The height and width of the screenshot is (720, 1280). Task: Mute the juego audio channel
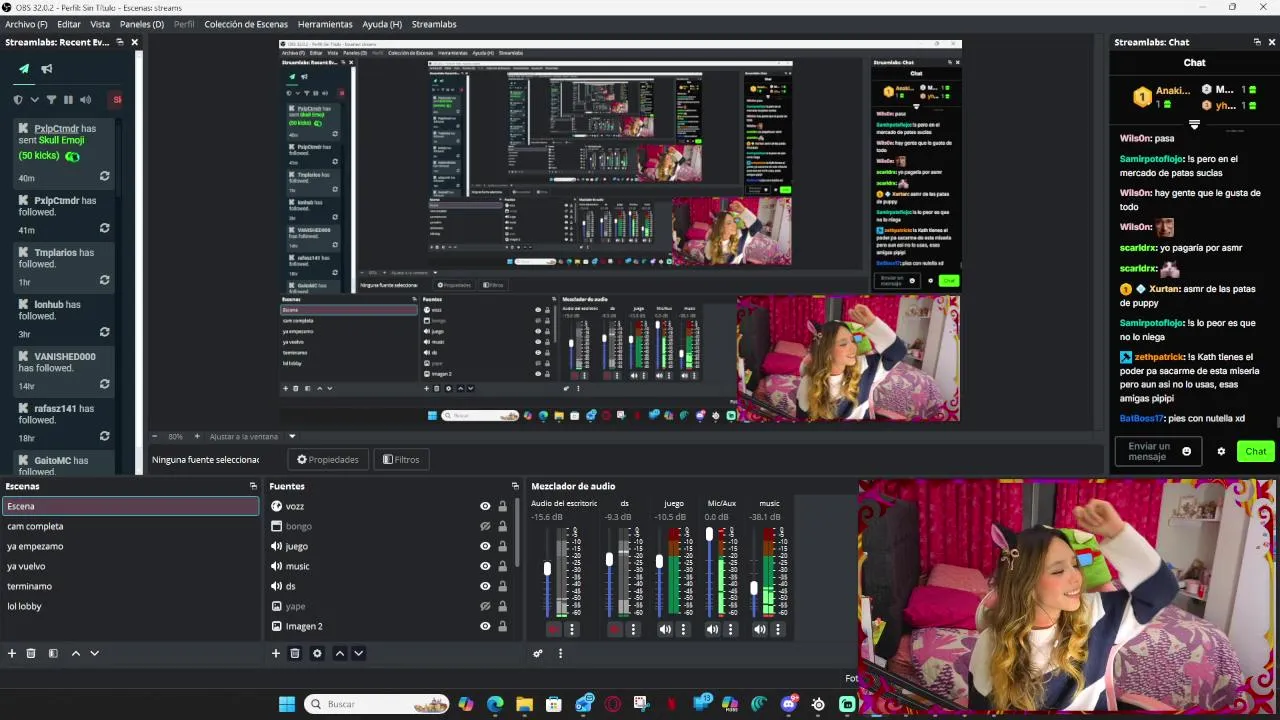665,629
